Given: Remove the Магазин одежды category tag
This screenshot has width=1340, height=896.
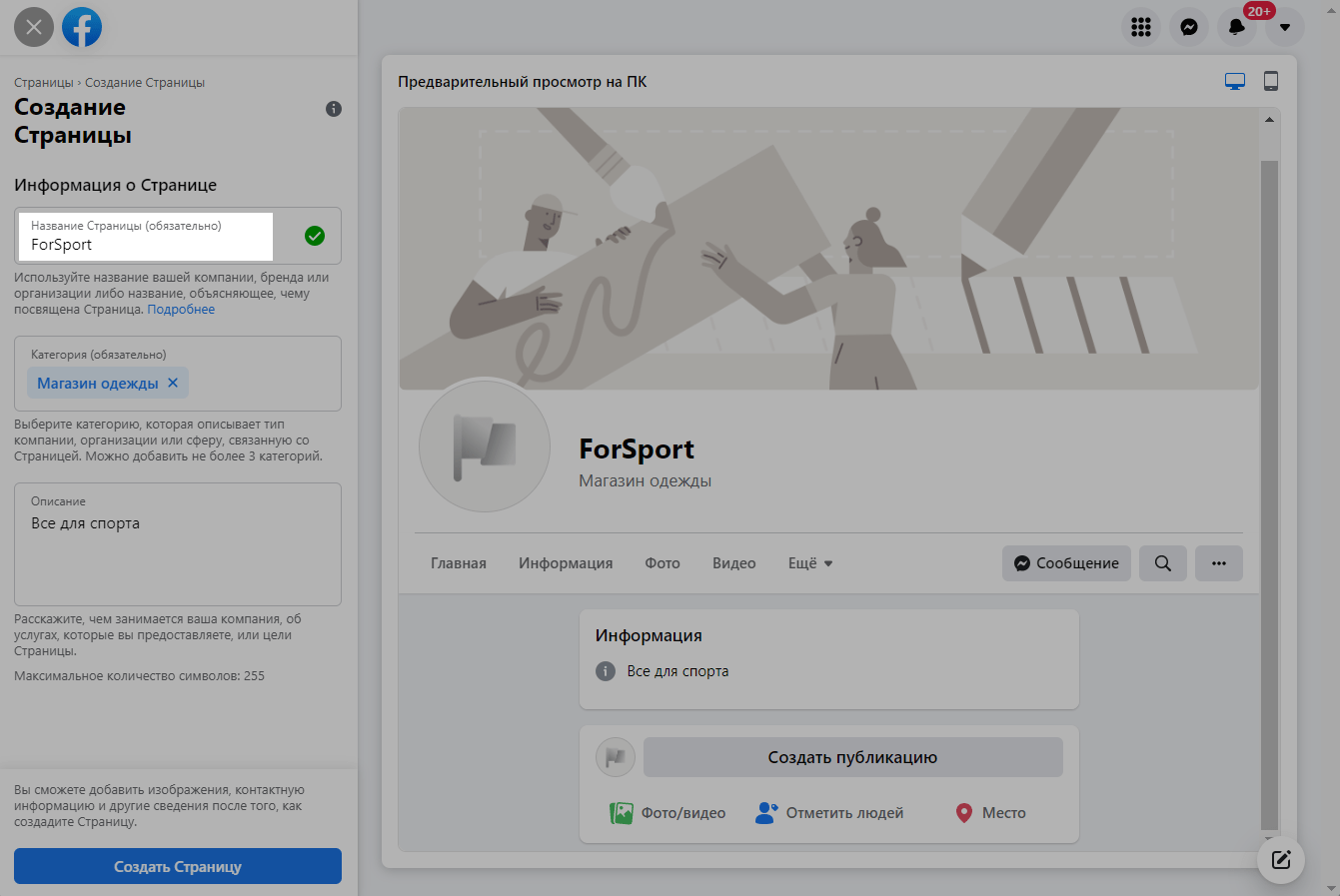Looking at the screenshot, I should 173,383.
